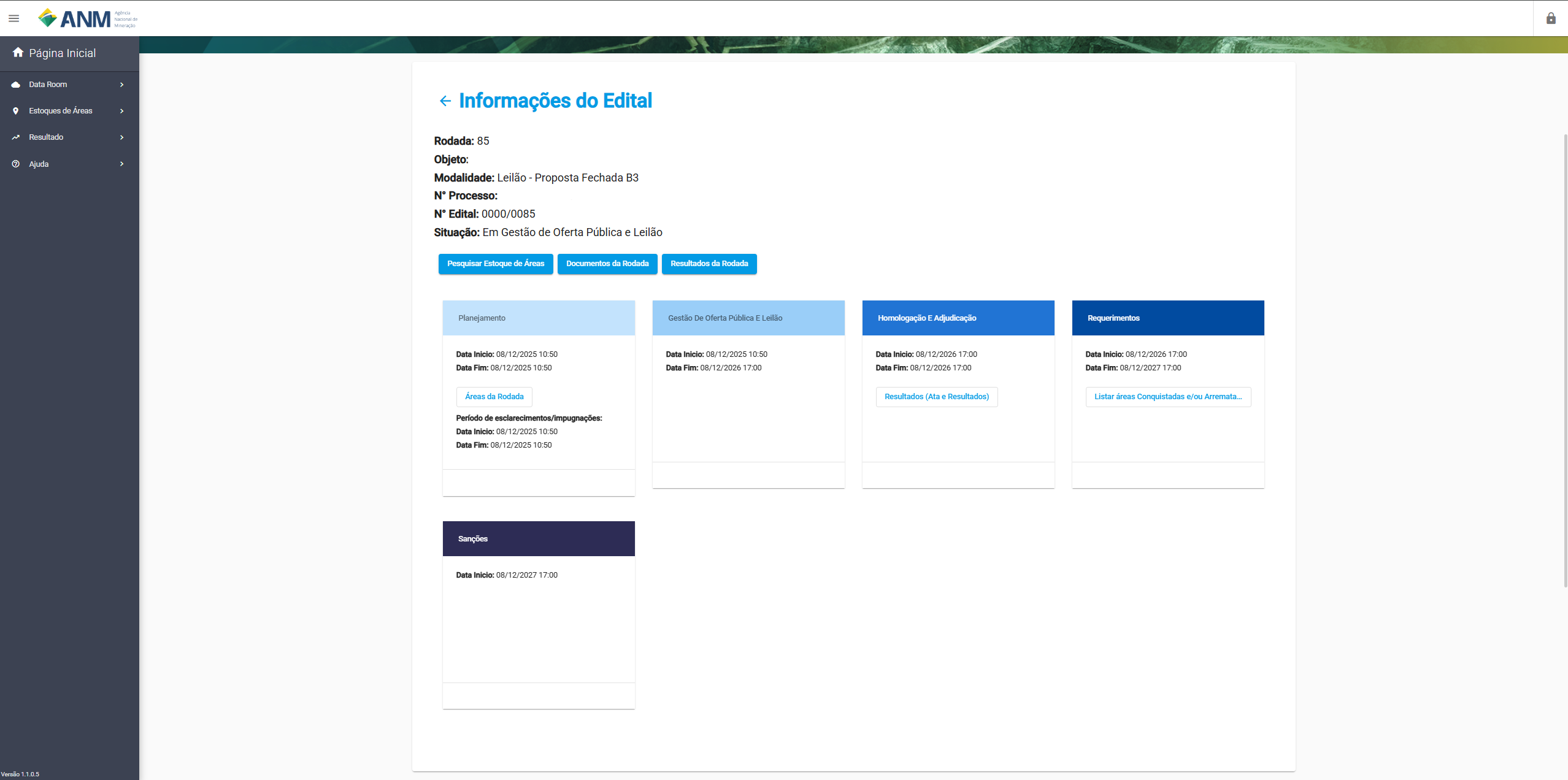Click the Planejamento card header
This screenshot has height=780, width=1568.
pos(539,318)
